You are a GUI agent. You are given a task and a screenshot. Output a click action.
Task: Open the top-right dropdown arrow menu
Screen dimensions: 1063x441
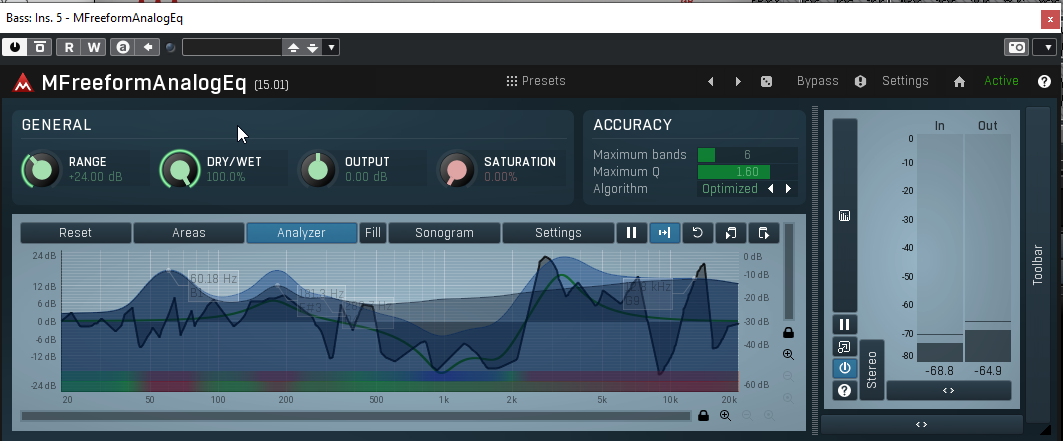(x=1043, y=47)
